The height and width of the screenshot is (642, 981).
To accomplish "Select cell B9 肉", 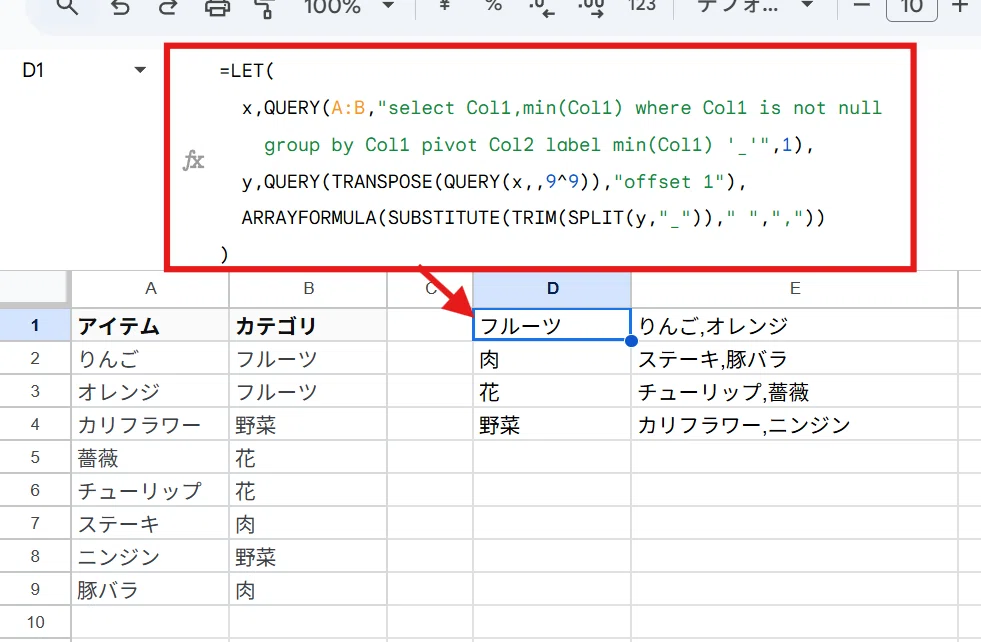I will point(308,589).
